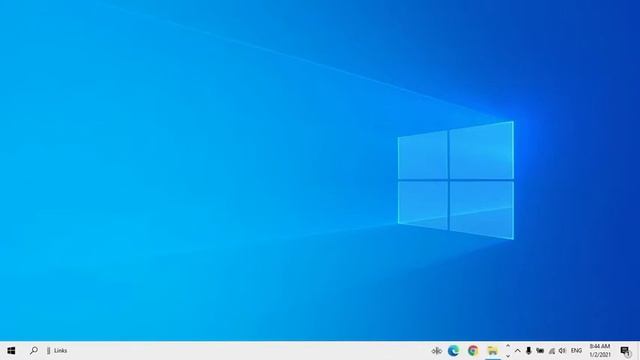Show hidden system tray icons
This screenshot has height=360, width=640.
click(x=518, y=351)
